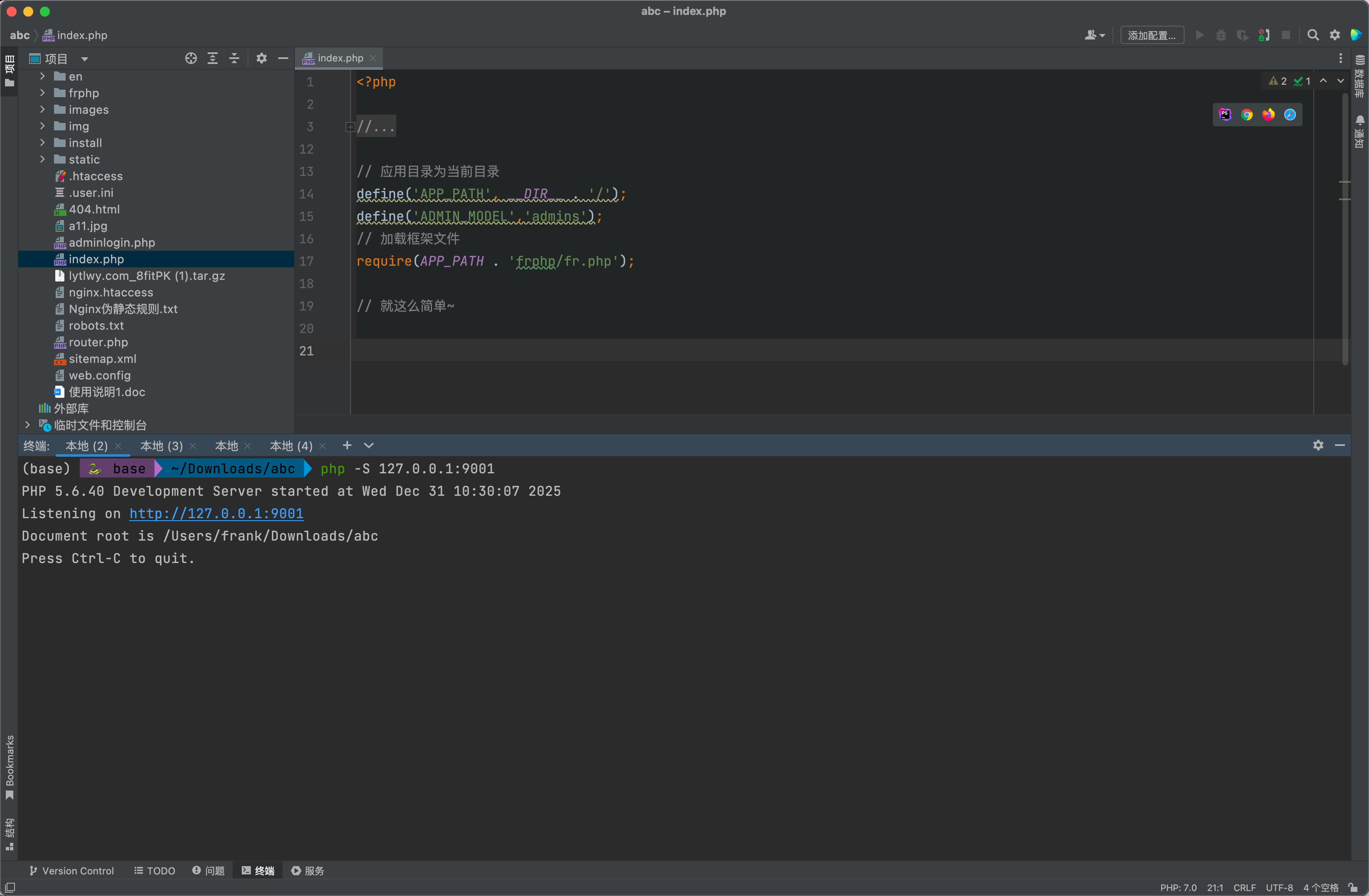Viewport: 1369px width, 896px height.
Task: Collapse all in project panel
Action: pyautogui.click(x=234, y=58)
